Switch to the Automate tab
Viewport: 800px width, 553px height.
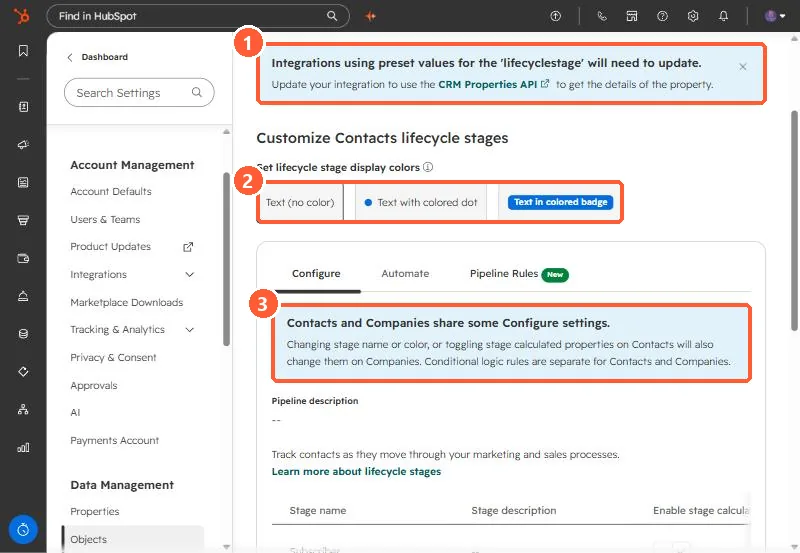(x=405, y=274)
